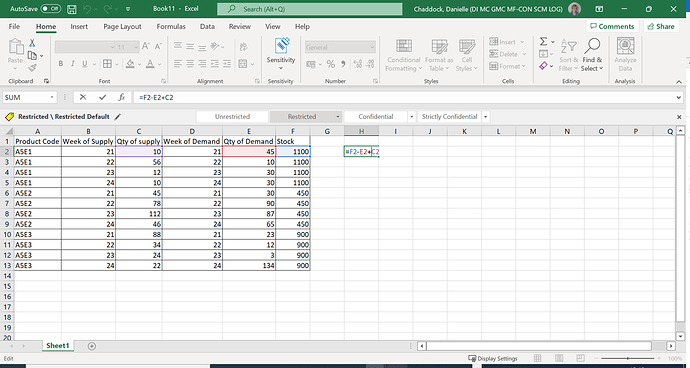Toggle Bold formatting
Screen dimensions: 690x368
(x=61, y=64)
